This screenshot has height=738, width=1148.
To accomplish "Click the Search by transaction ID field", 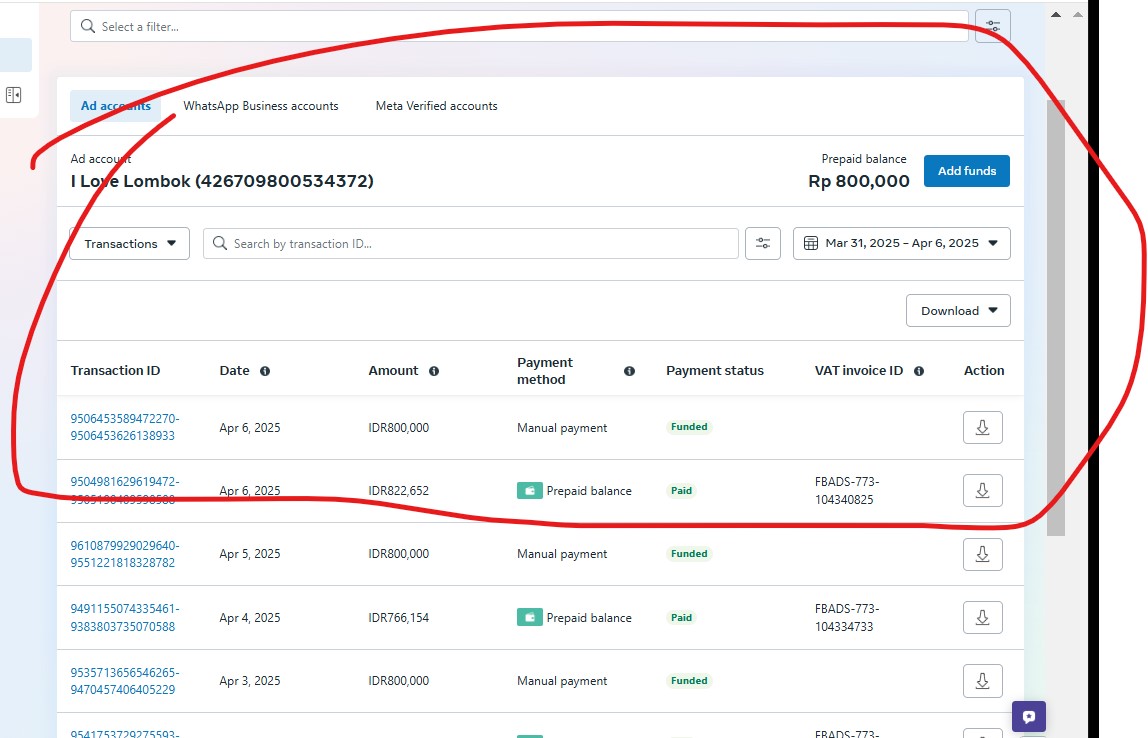I will pyautogui.click(x=470, y=243).
